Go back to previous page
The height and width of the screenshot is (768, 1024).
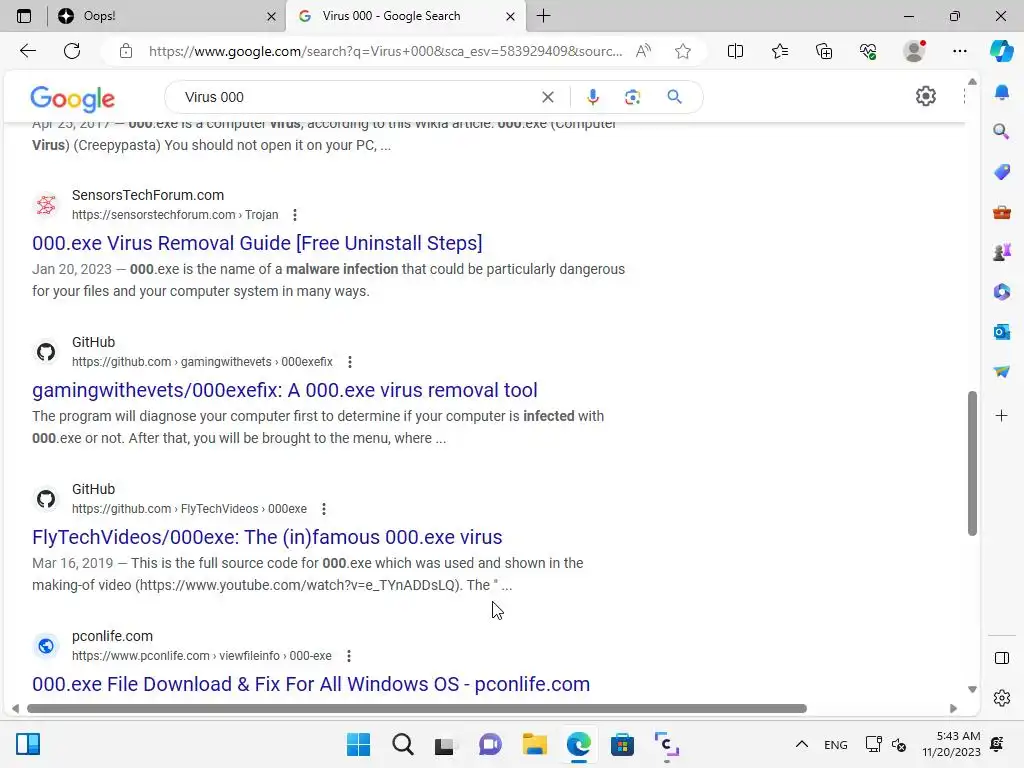pos(27,51)
